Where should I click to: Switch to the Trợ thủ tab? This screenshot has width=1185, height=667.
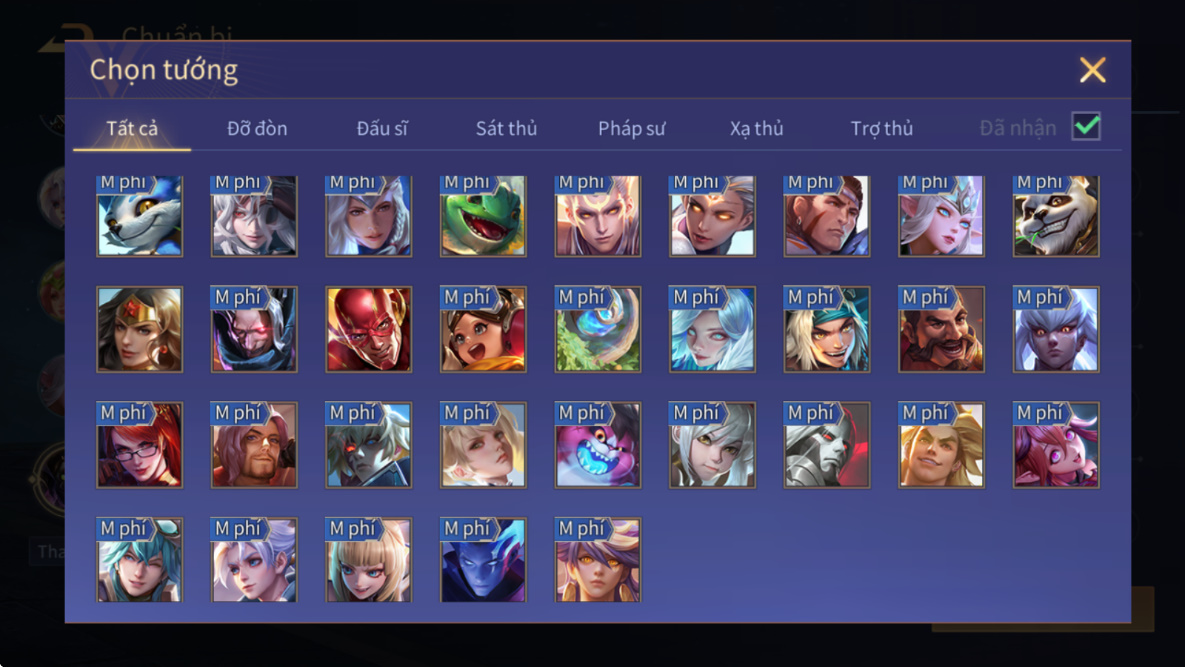[x=882, y=128]
